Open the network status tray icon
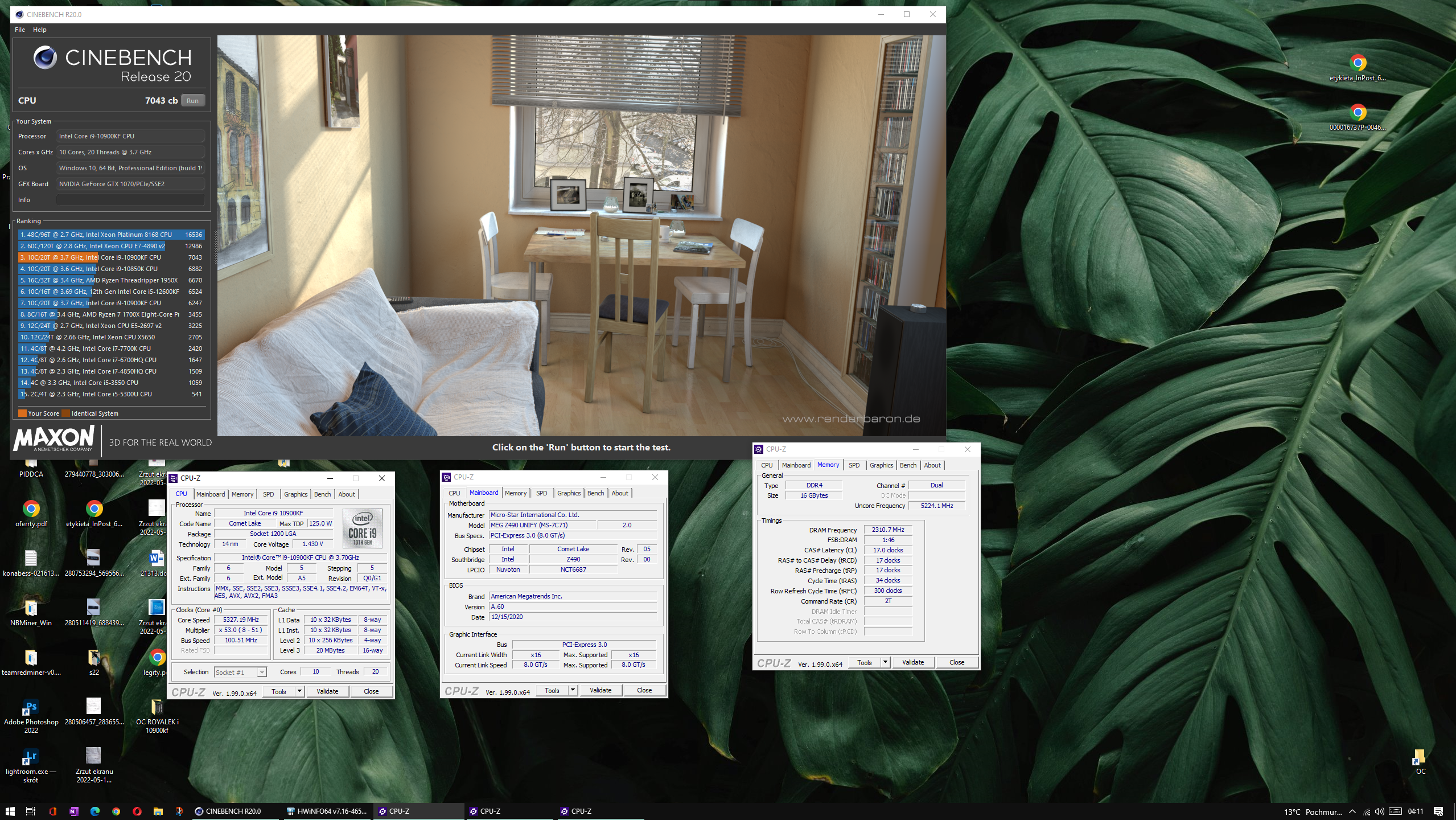The height and width of the screenshot is (820, 1456). tap(1366, 811)
